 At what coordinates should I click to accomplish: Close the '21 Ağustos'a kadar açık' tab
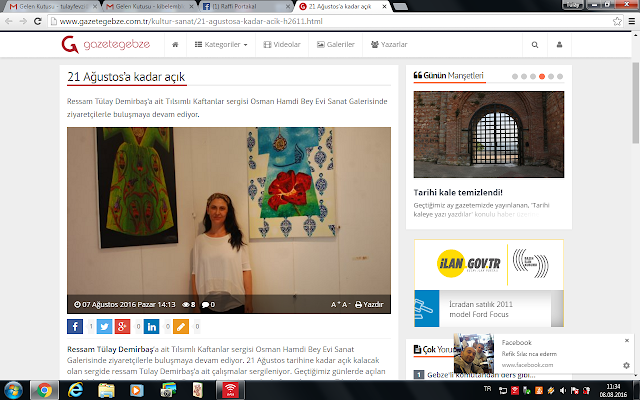pos(384,7)
